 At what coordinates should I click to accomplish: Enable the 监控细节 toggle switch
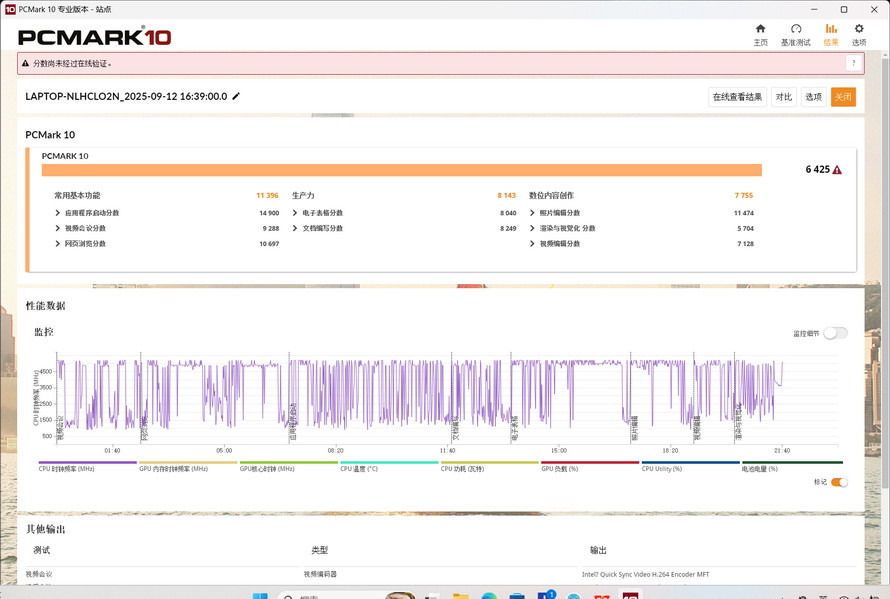pyautogui.click(x=835, y=333)
